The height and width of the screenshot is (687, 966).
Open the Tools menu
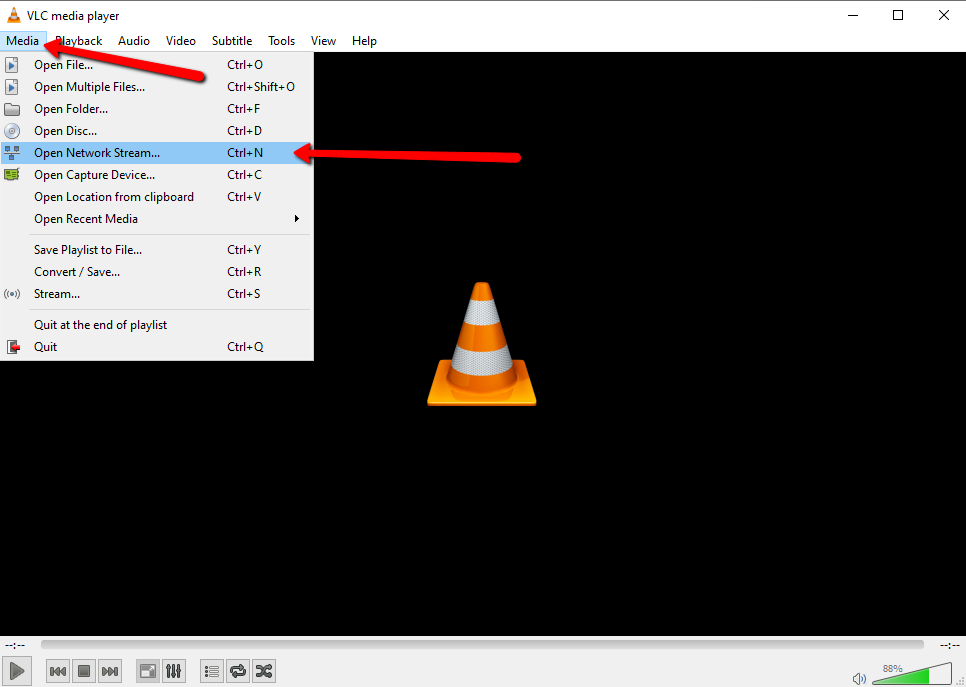tap(281, 41)
